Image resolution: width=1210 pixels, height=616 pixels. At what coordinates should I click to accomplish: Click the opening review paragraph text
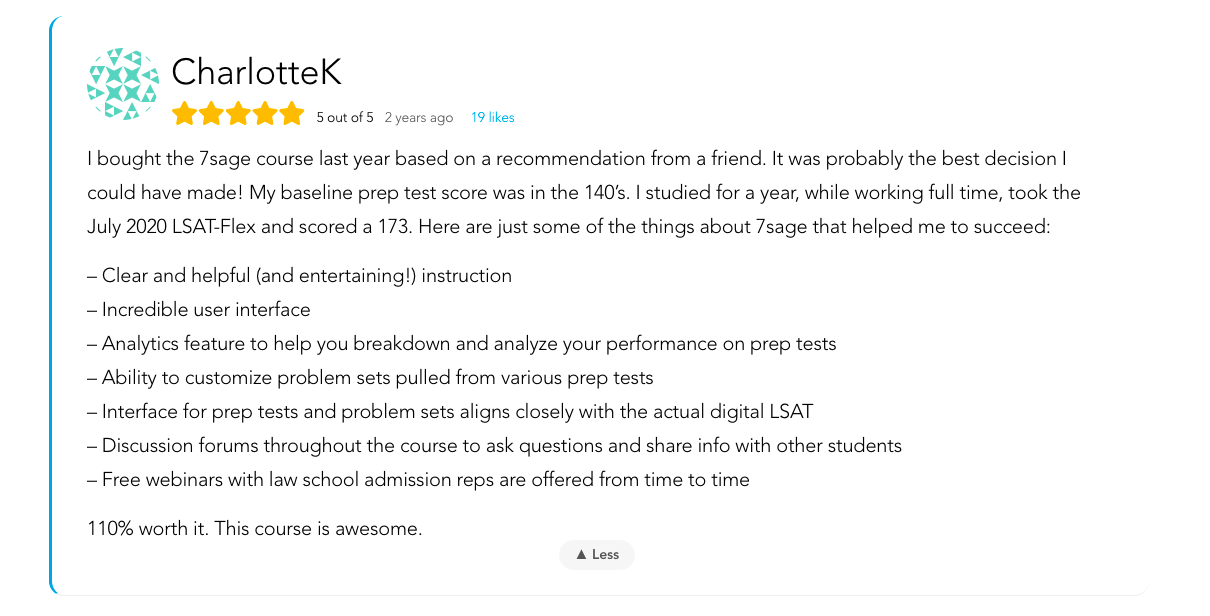[x=580, y=192]
